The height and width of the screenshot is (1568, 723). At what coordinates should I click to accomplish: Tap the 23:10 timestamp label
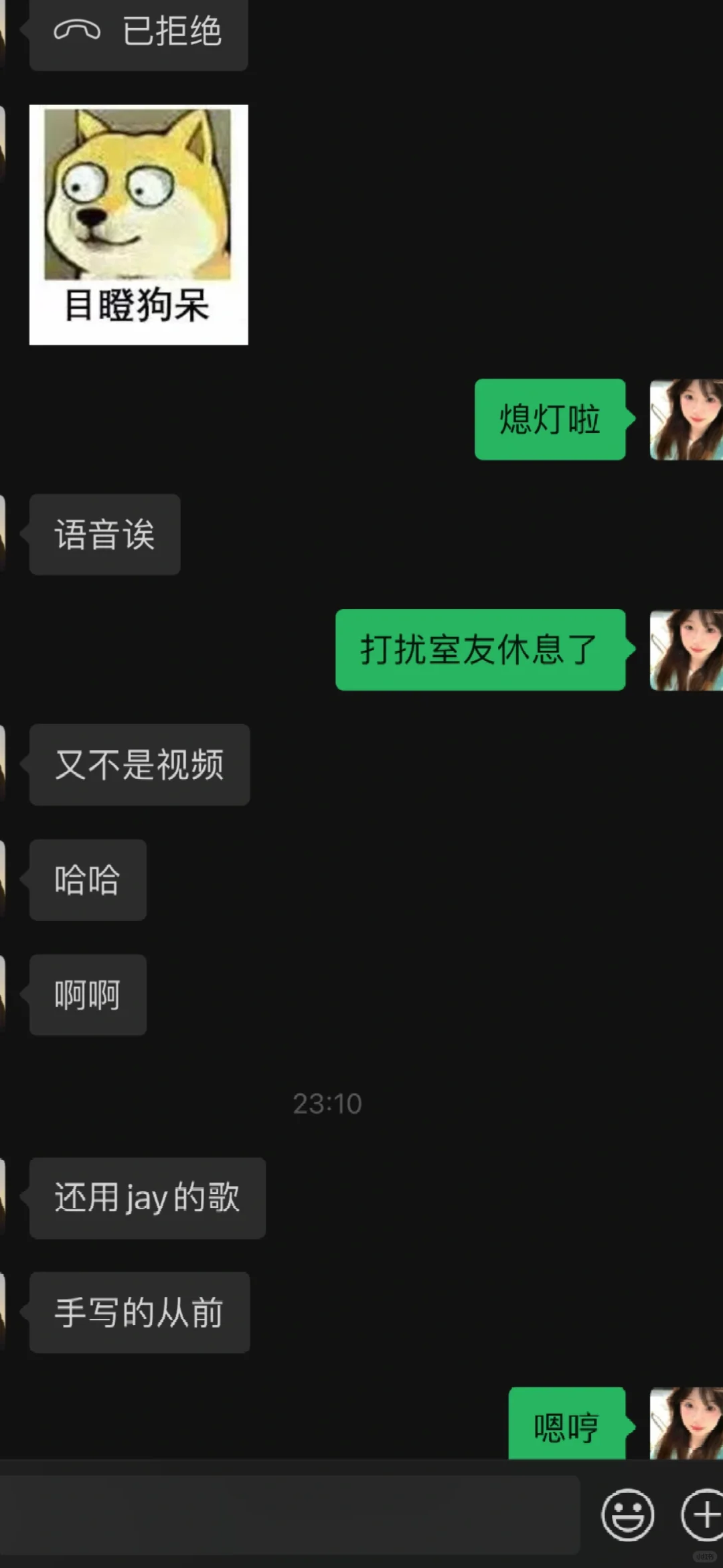[x=327, y=1104]
